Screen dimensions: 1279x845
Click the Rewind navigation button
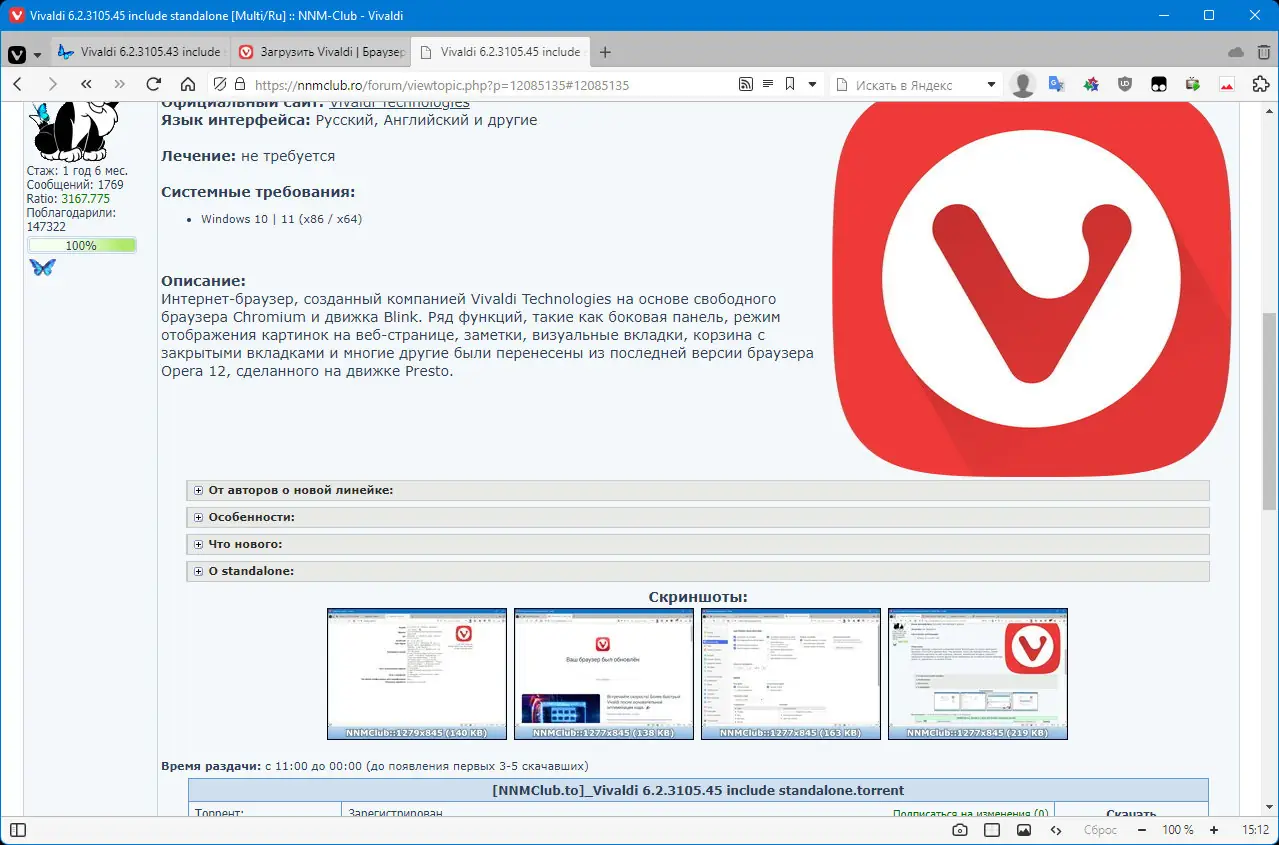point(86,85)
